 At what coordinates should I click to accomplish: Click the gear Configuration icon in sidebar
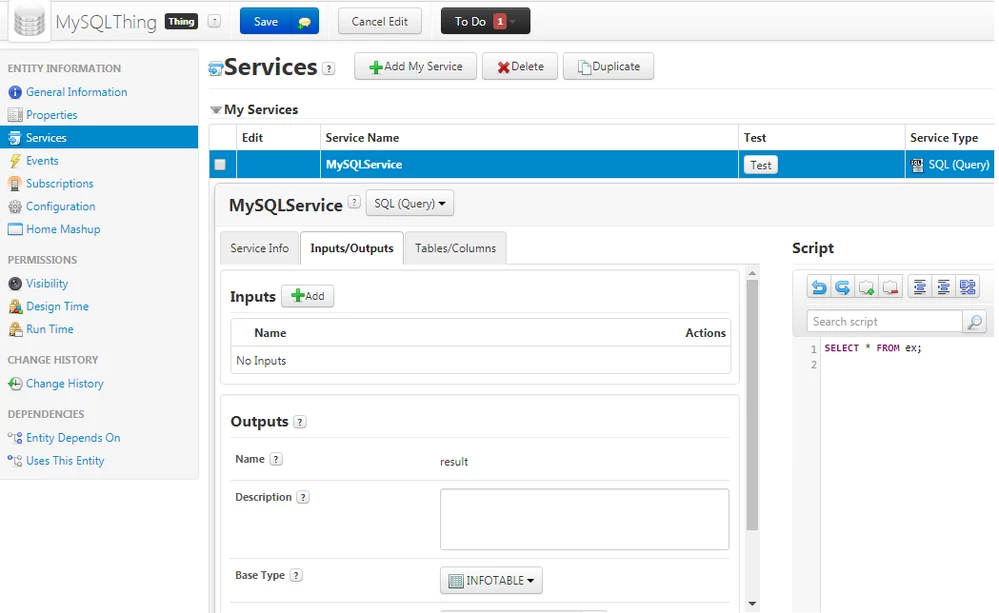(15, 206)
